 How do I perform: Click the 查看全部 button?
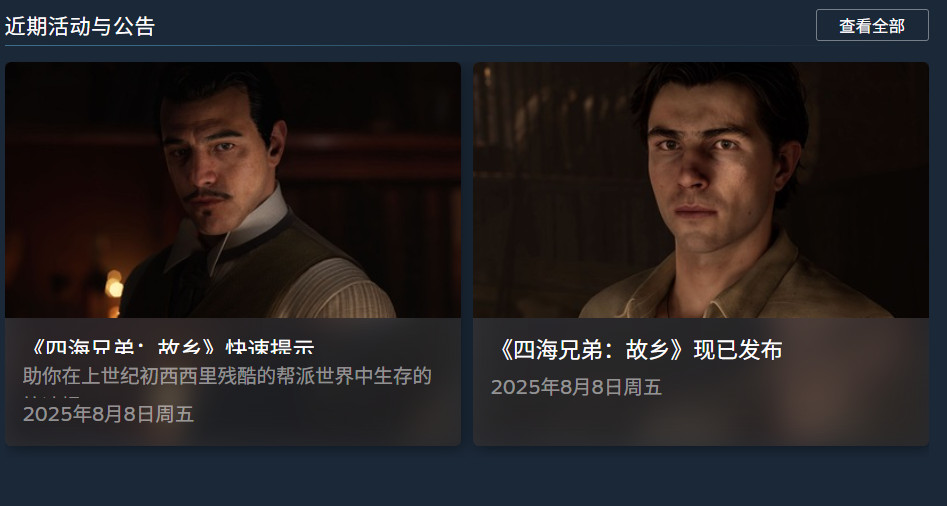click(x=872, y=25)
